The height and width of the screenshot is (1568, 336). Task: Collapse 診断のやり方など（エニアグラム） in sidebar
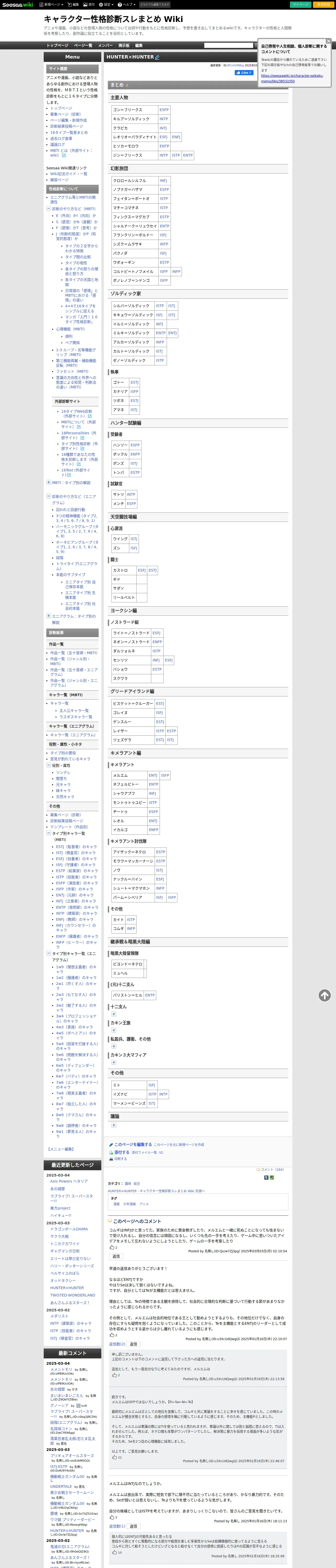coord(49,496)
